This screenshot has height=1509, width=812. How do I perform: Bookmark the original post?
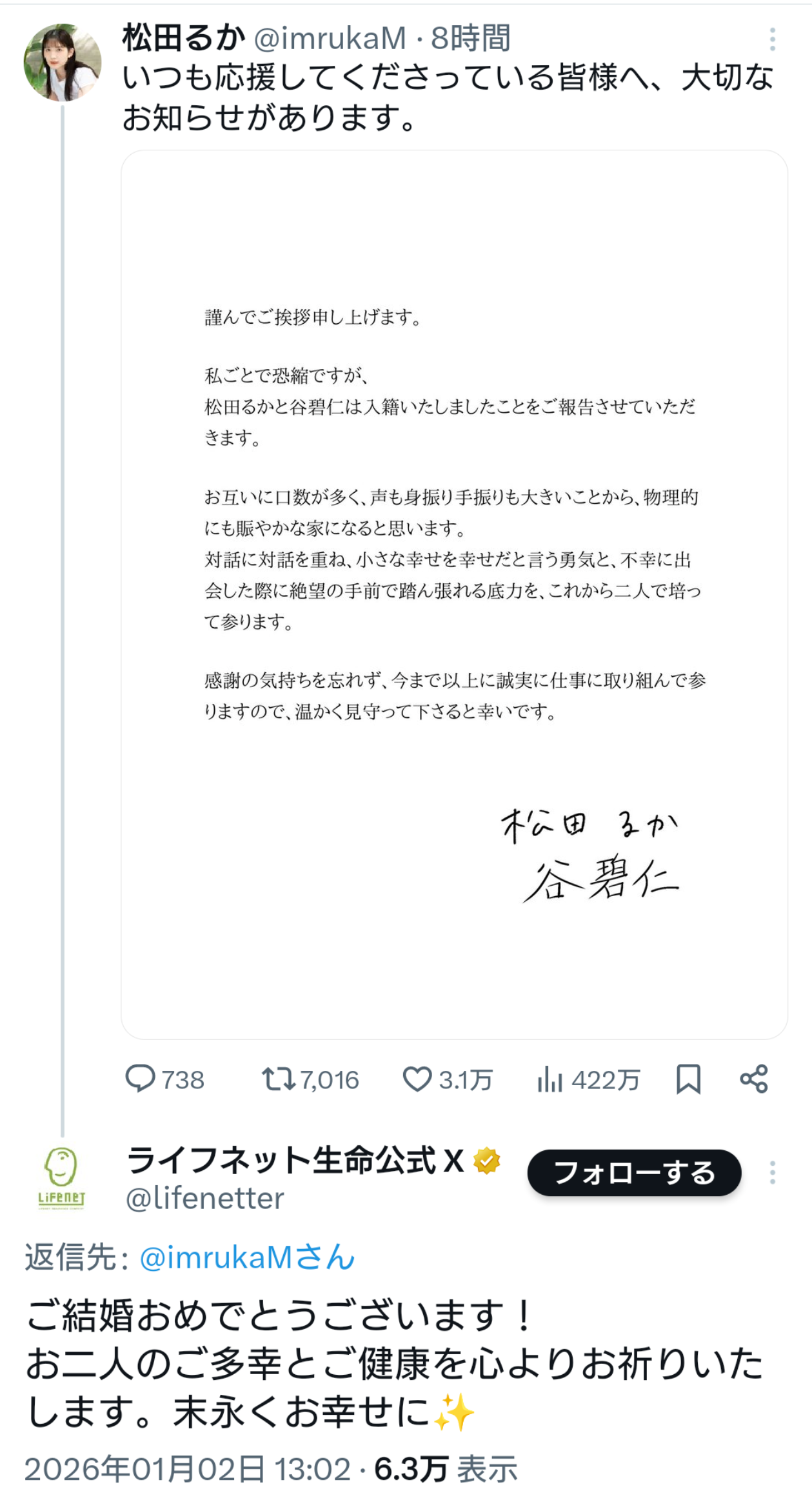[688, 1079]
